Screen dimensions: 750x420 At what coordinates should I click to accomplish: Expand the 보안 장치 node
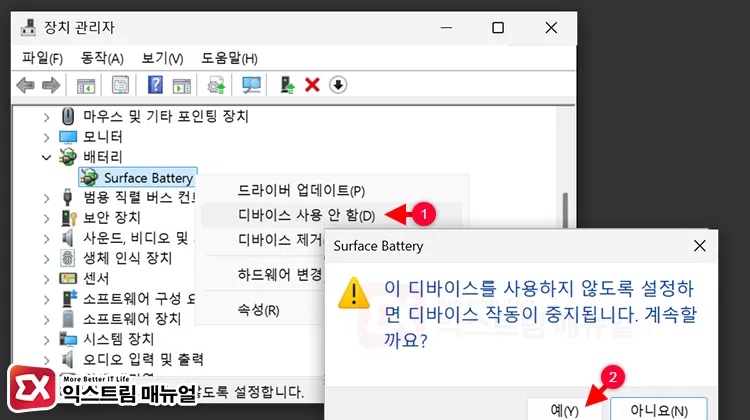(x=46, y=219)
